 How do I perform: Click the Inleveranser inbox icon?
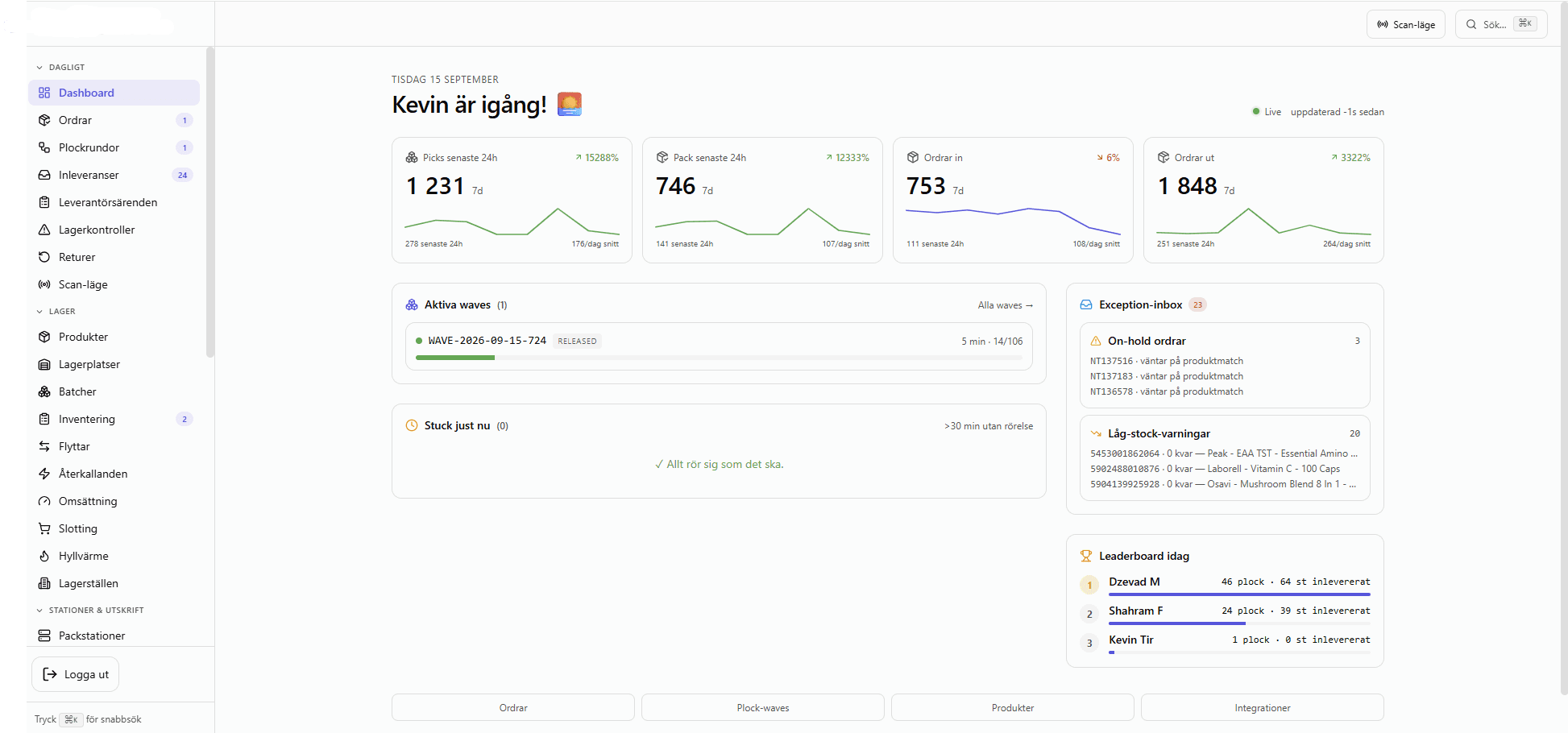[44, 175]
